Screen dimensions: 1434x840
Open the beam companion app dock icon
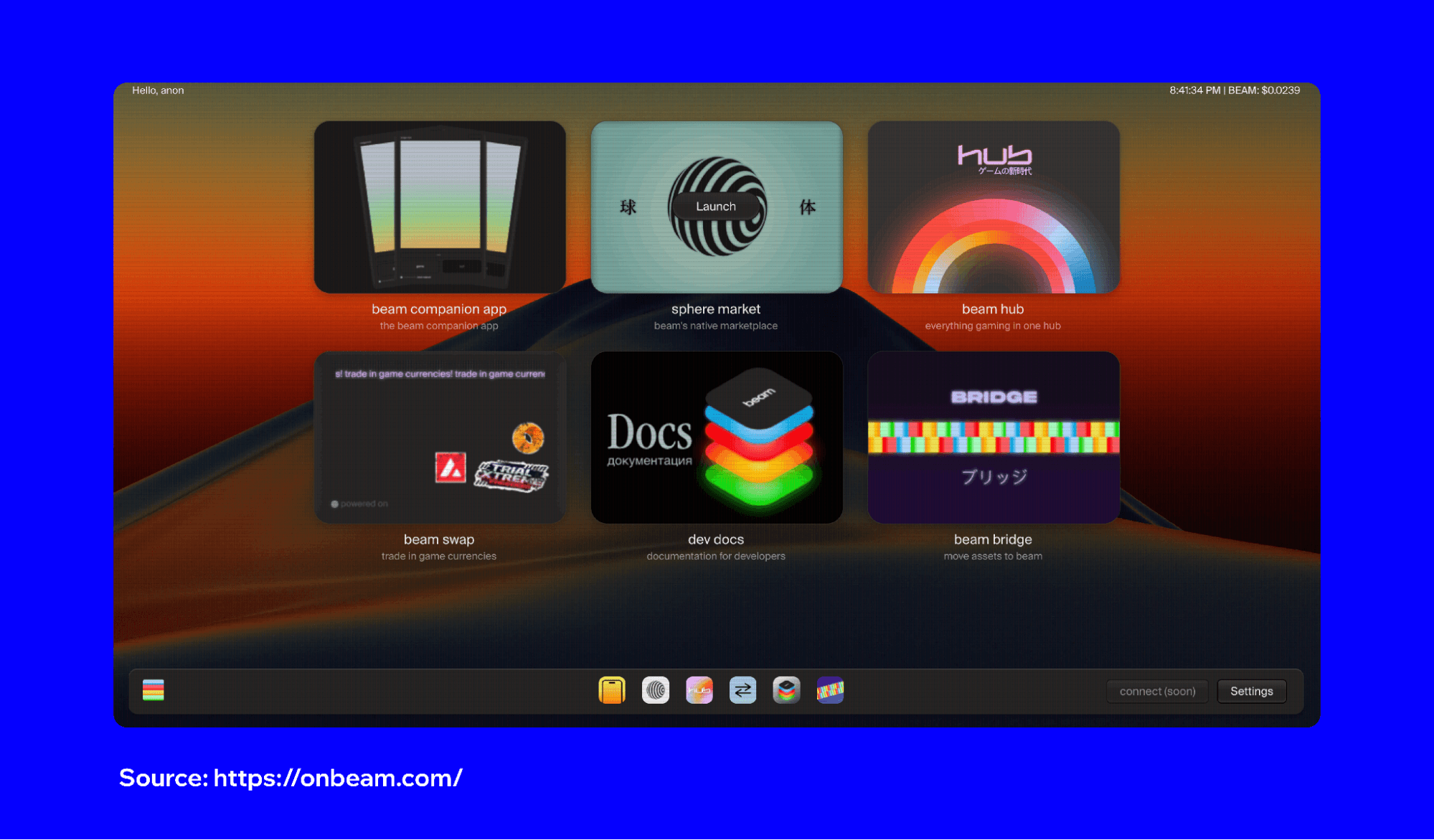pyautogui.click(x=612, y=691)
